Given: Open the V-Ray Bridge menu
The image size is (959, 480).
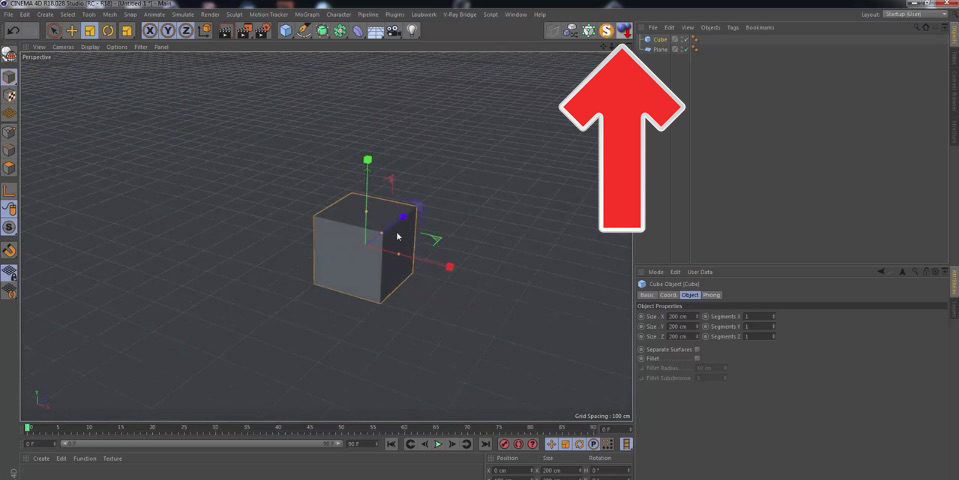Looking at the screenshot, I should point(460,15).
